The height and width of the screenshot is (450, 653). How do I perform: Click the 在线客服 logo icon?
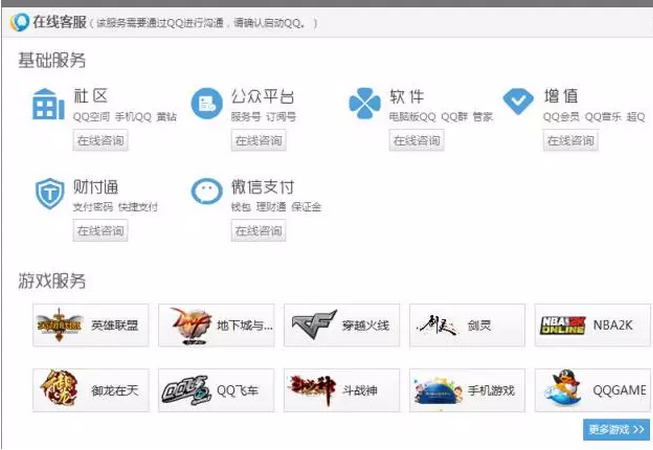(19, 22)
